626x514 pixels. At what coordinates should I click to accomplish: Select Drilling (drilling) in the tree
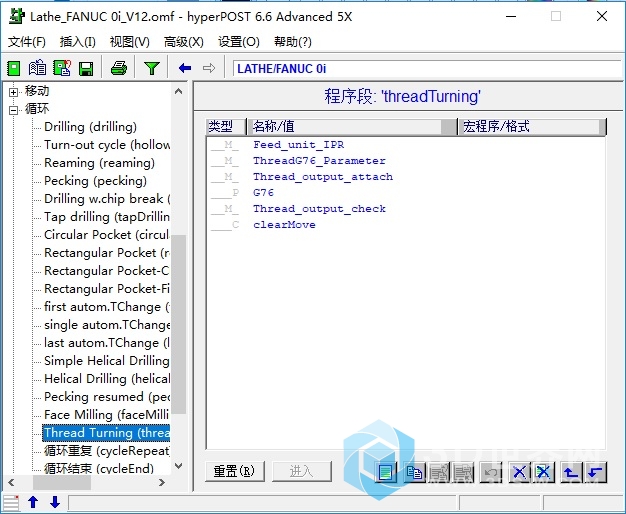click(90, 127)
